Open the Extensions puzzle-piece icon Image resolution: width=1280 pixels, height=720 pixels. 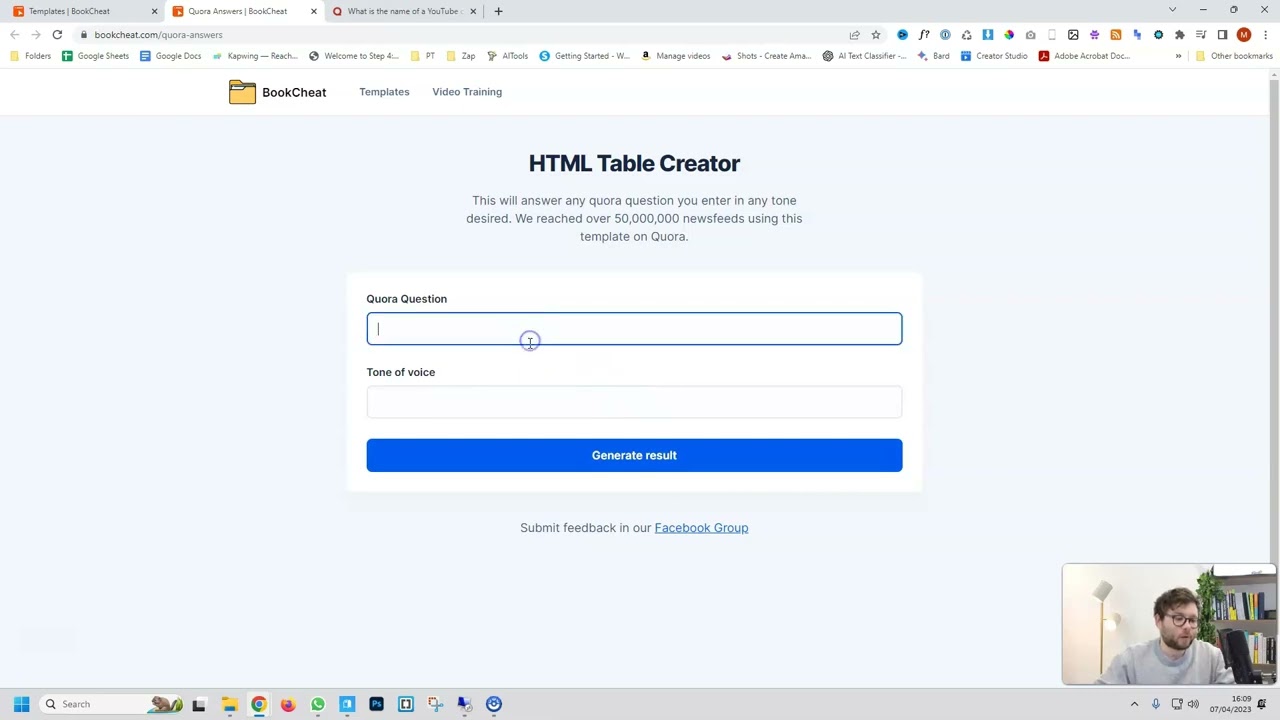point(1180,35)
